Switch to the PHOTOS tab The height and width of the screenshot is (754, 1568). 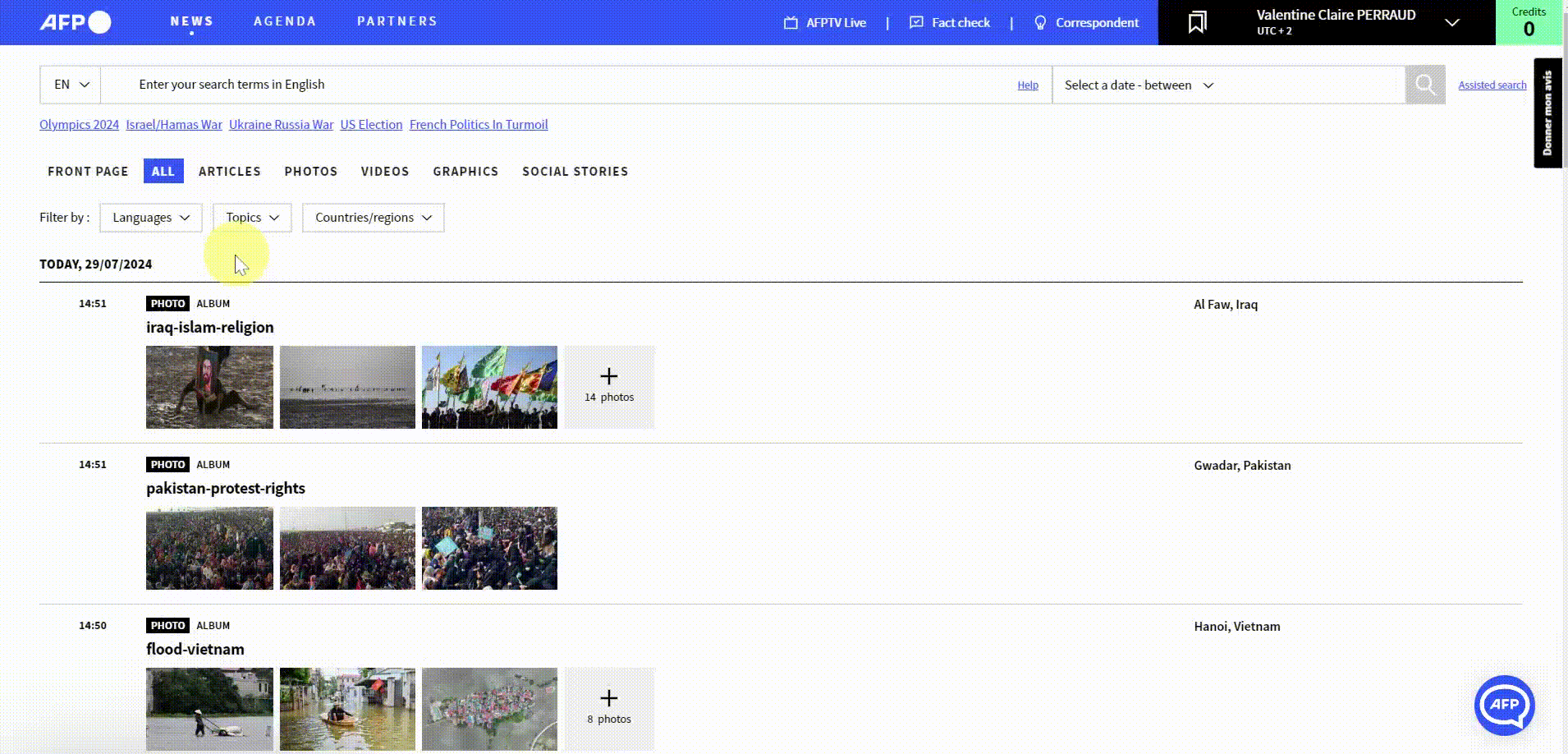tap(310, 171)
